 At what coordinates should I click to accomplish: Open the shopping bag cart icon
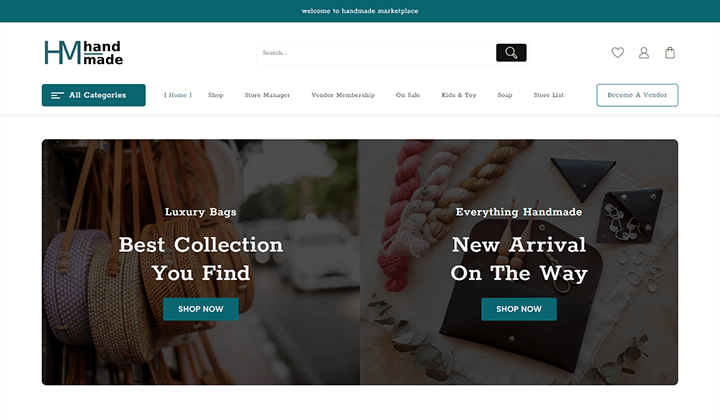[670, 53]
